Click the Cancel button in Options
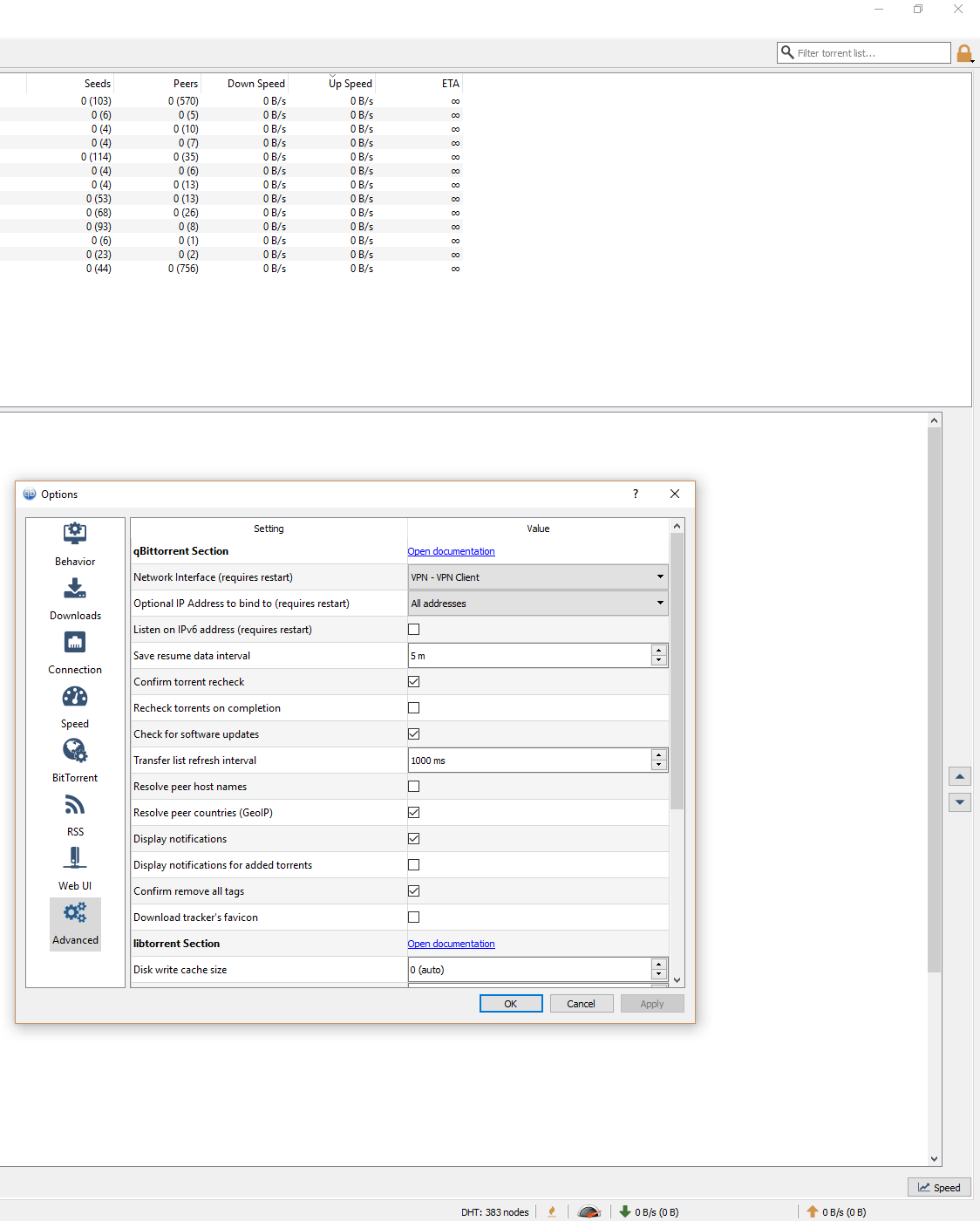Viewport: 980px width, 1221px height. (x=582, y=1004)
